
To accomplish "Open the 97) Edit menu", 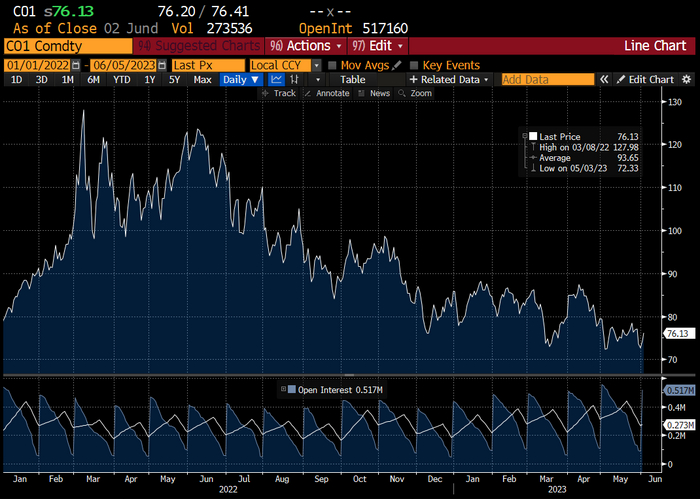I will click(377, 46).
